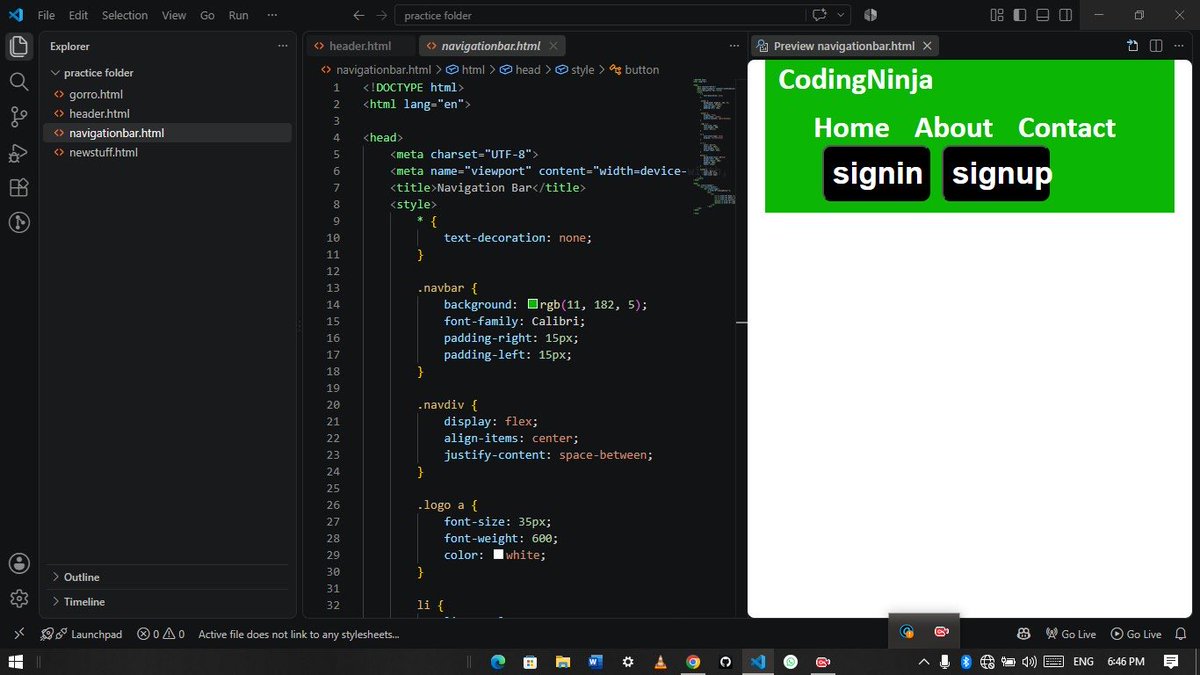Image resolution: width=1200 pixels, height=675 pixels.
Task: Click the practice folder search box
Action: click(x=600, y=15)
